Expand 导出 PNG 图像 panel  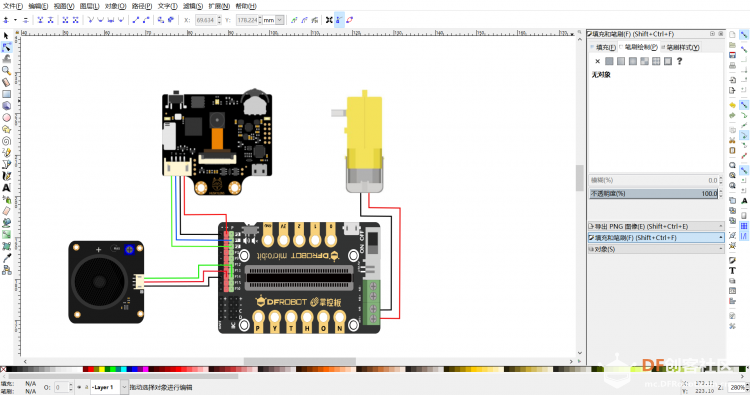tap(656, 226)
